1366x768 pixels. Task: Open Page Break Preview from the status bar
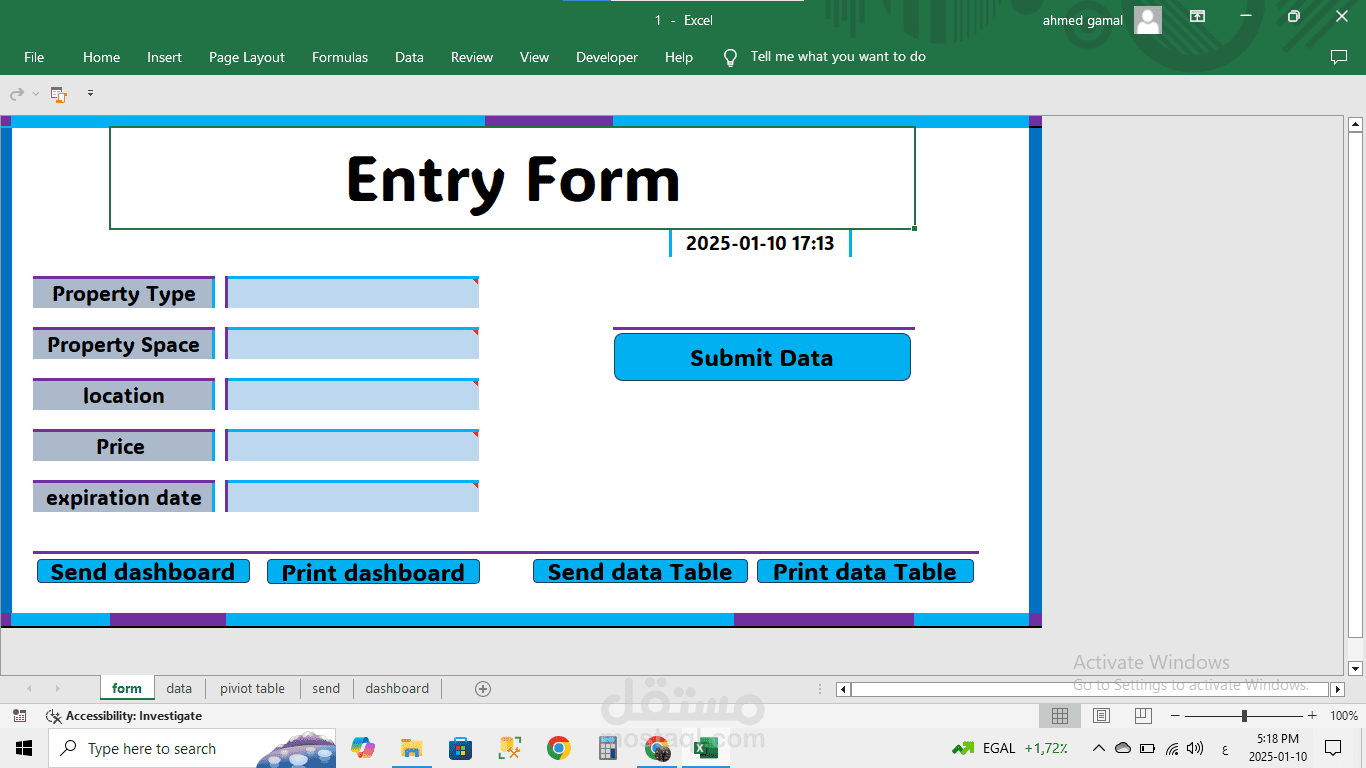1141,715
